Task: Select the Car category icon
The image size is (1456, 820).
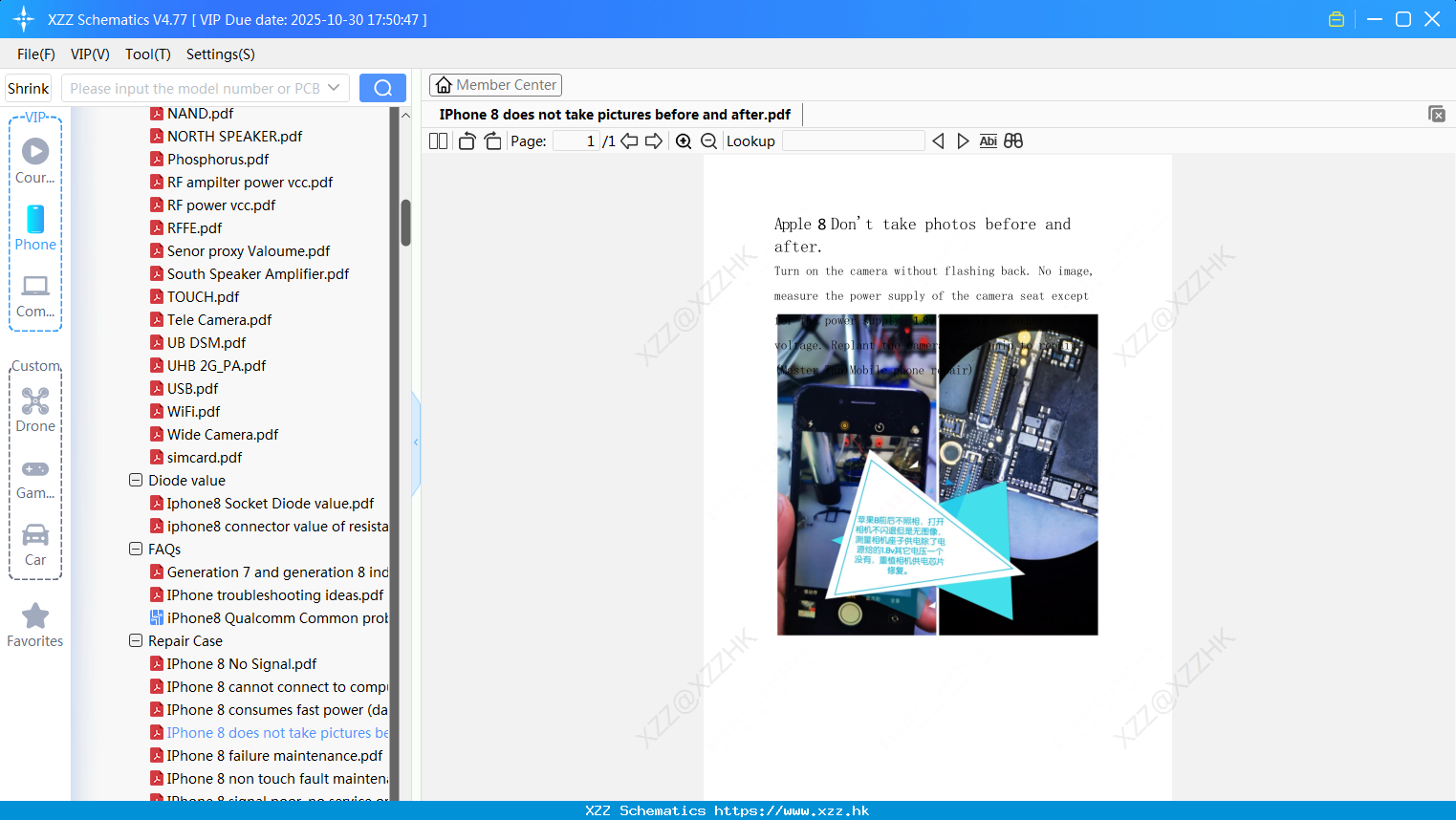Action: click(x=35, y=545)
